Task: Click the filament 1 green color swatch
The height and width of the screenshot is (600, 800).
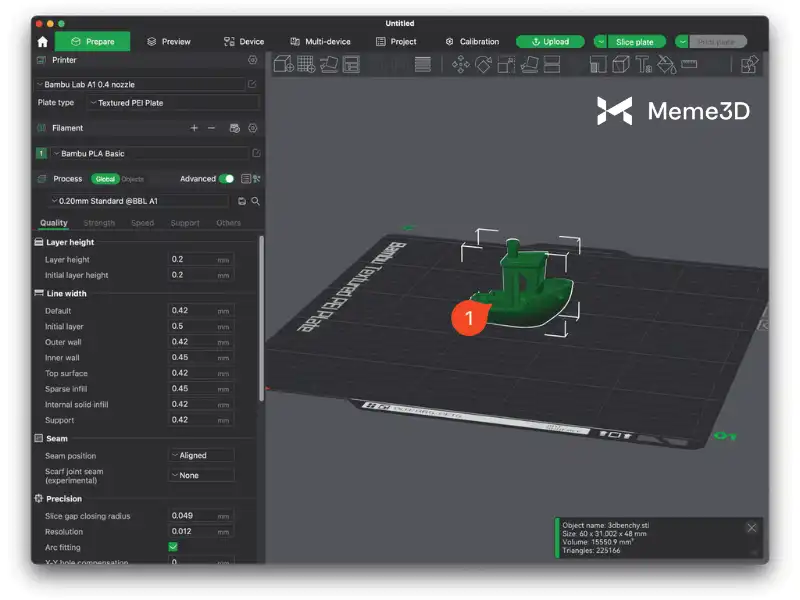Action: (x=41, y=153)
